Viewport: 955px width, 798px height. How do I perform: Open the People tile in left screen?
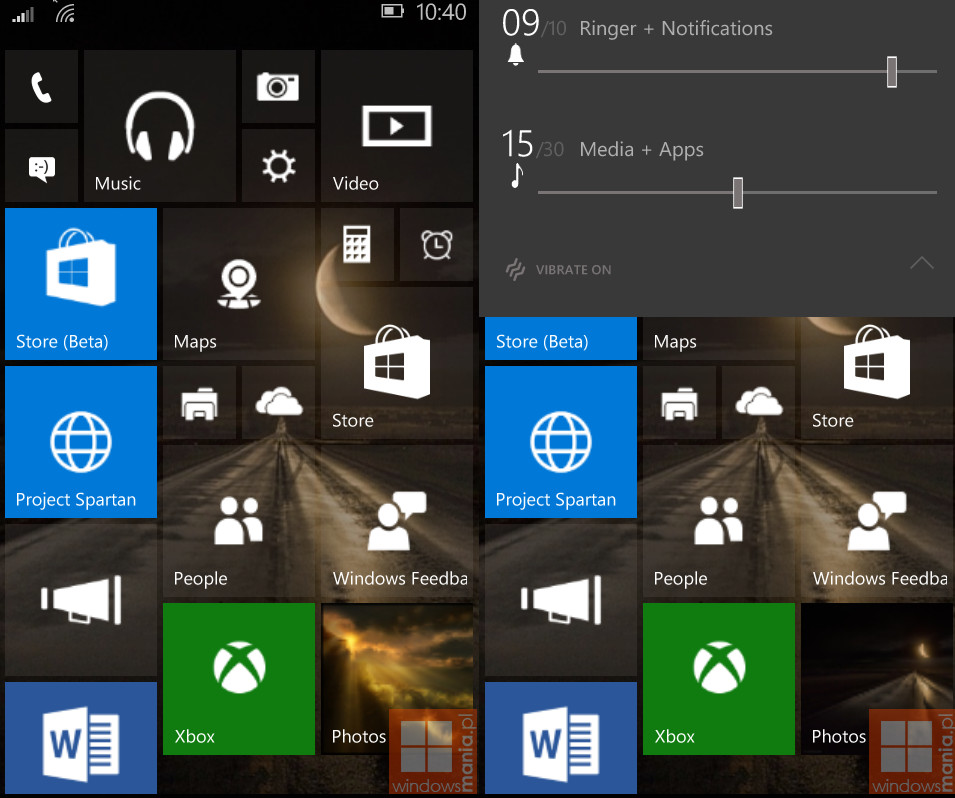(239, 521)
